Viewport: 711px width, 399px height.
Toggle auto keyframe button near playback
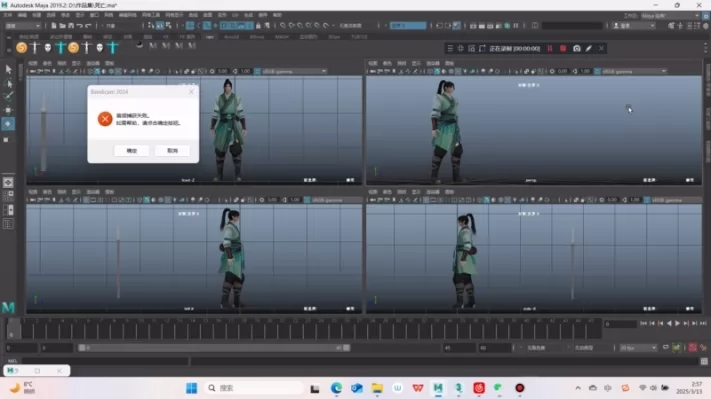(692, 347)
